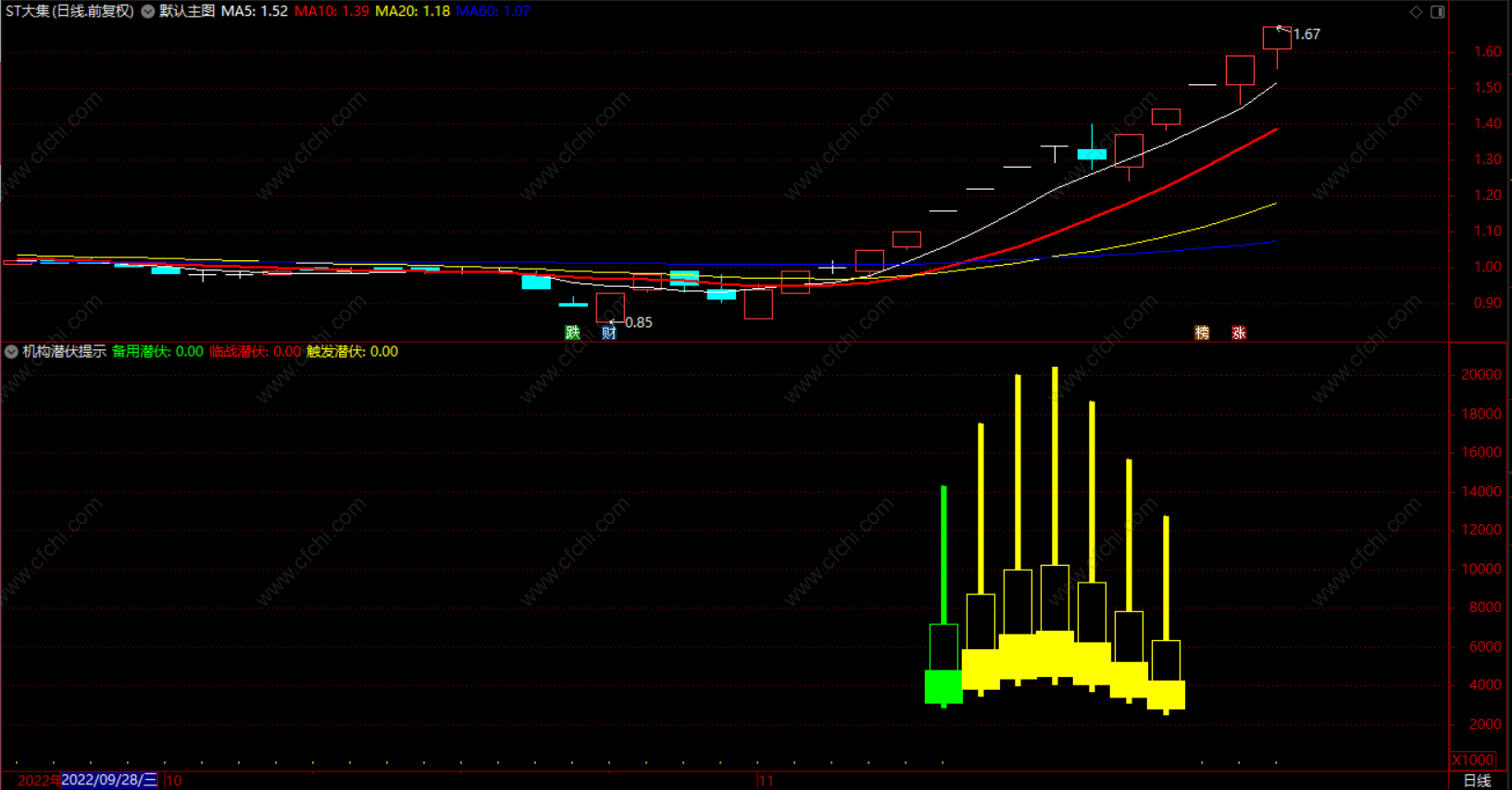The image size is (1512, 790).
Task: Click the month 10 marker on time axis
Action: (x=173, y=781)
